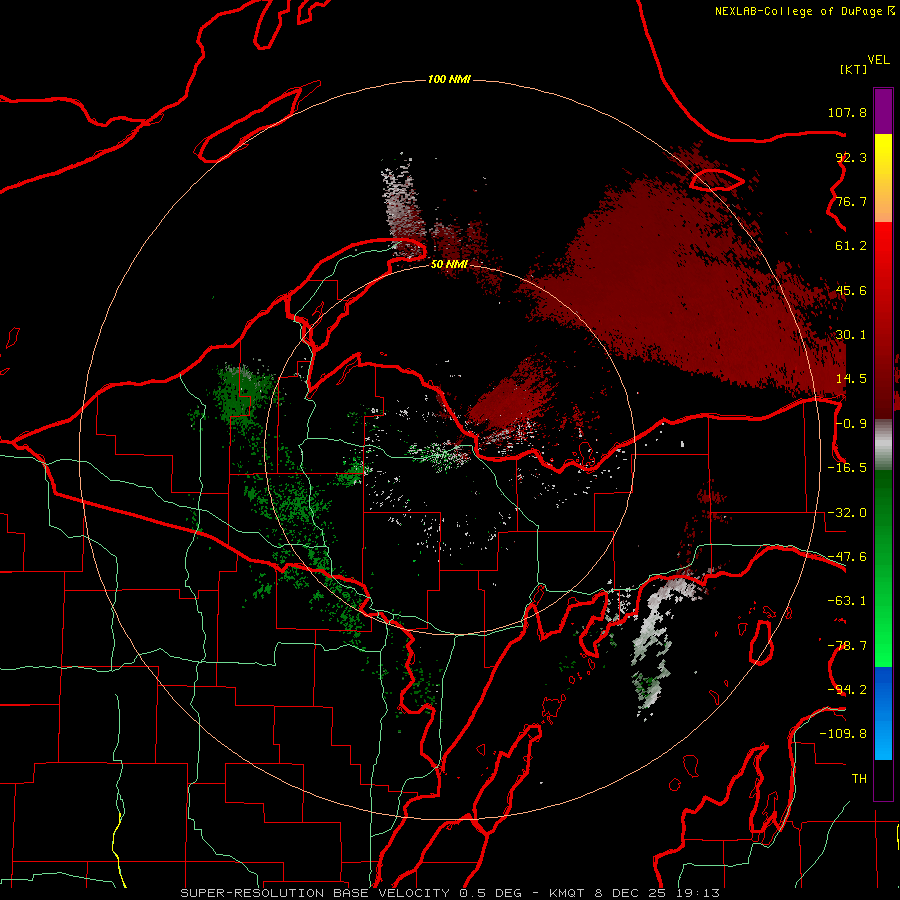The width and height of the screenshot is (900, 900).
Task: Click the yellow-orange segment of color bar
Action: (883, 178)
